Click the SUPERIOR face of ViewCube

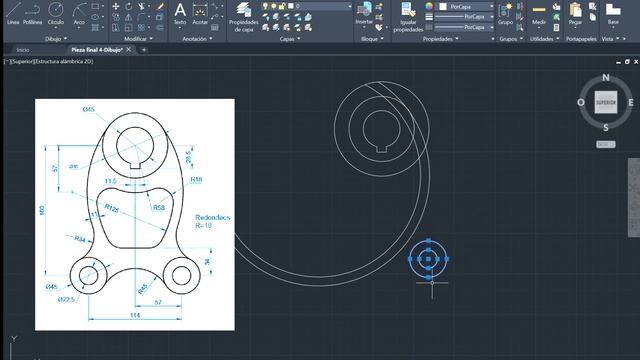pos(606,102)
